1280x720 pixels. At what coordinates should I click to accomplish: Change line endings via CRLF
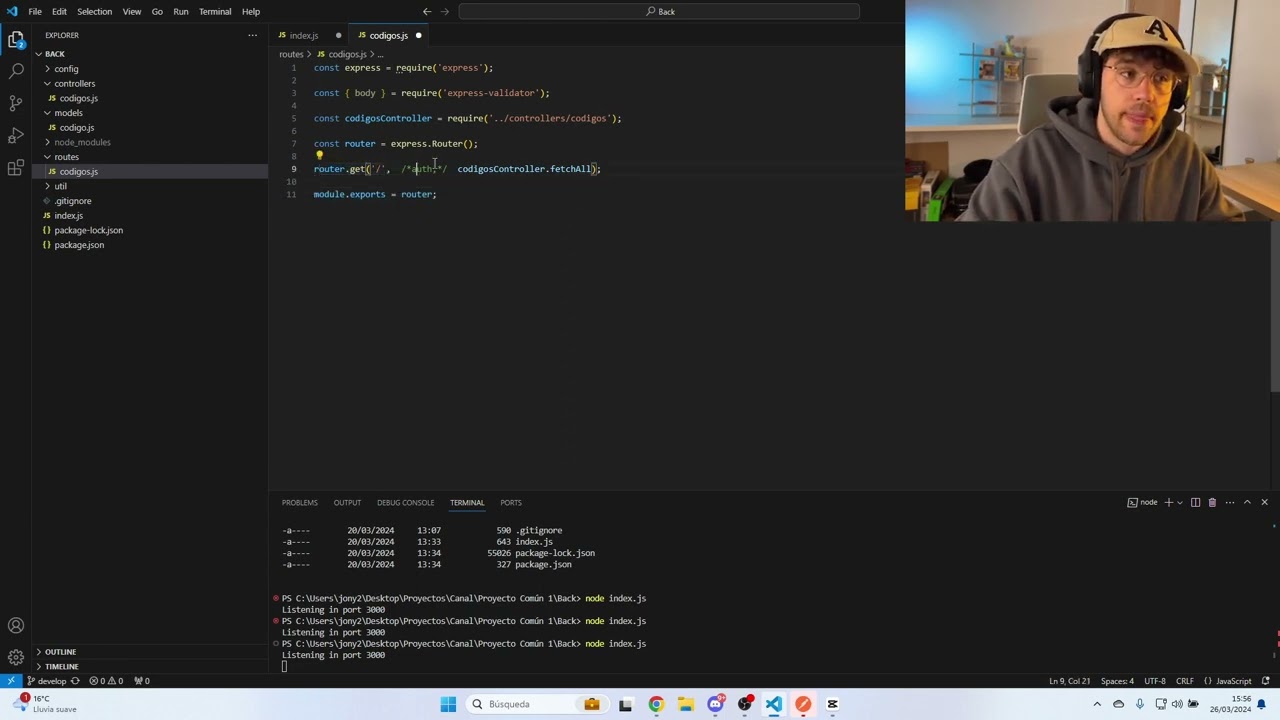(1185, 681)
